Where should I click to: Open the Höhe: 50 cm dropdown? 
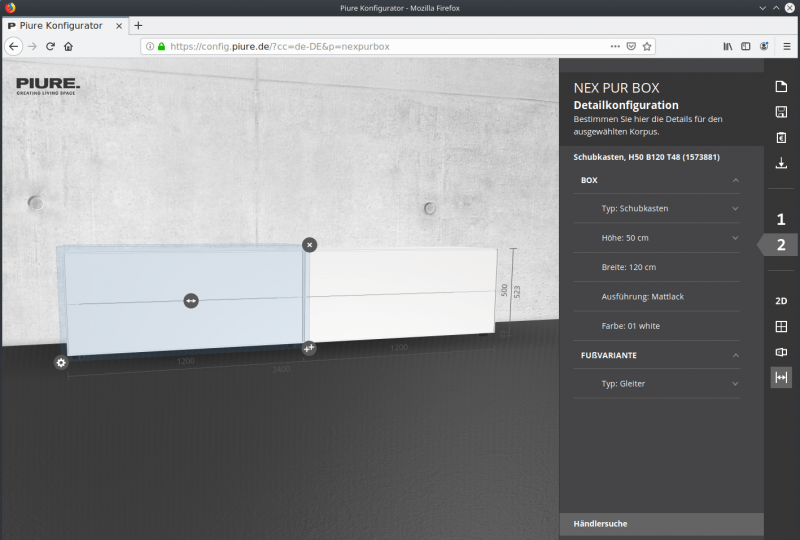[656, 238]
